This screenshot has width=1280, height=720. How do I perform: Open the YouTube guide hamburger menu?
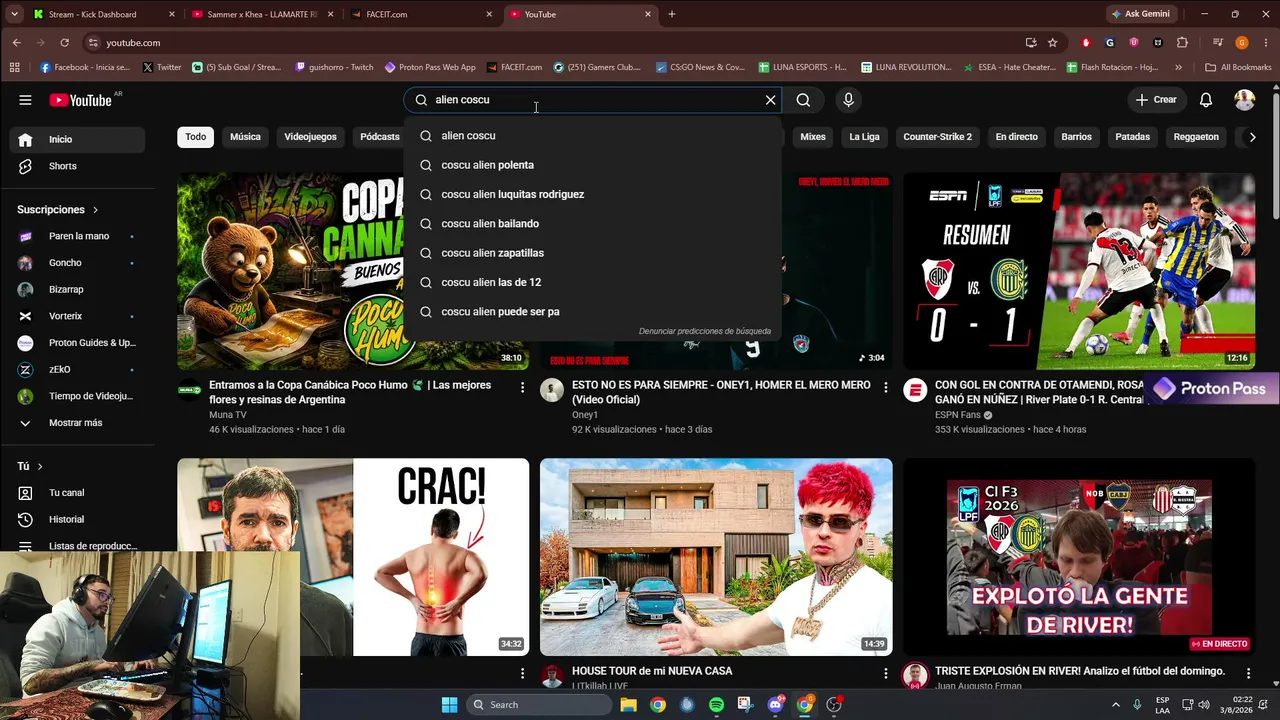coord(25,100)
